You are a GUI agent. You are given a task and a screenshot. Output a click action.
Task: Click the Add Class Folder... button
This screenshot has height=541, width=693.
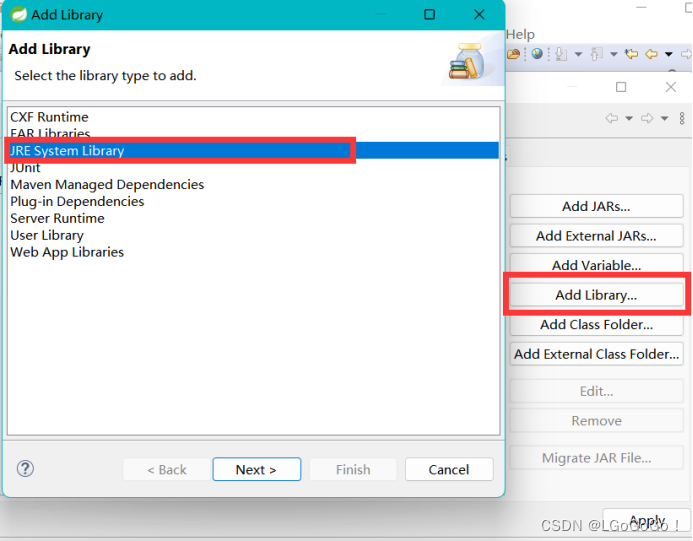pos(596,324)
